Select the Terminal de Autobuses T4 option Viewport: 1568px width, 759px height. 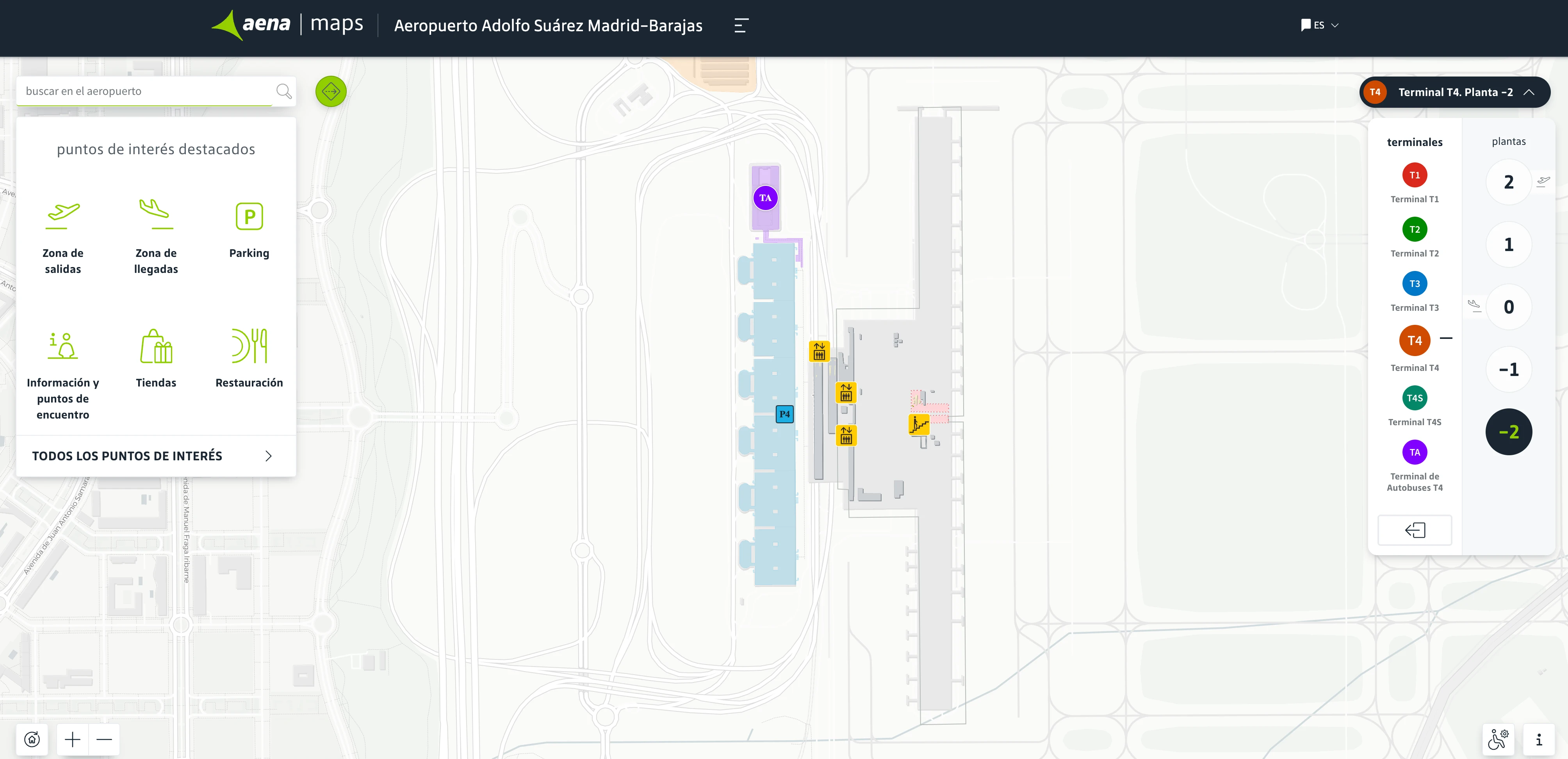click(x=1415, y=452)
